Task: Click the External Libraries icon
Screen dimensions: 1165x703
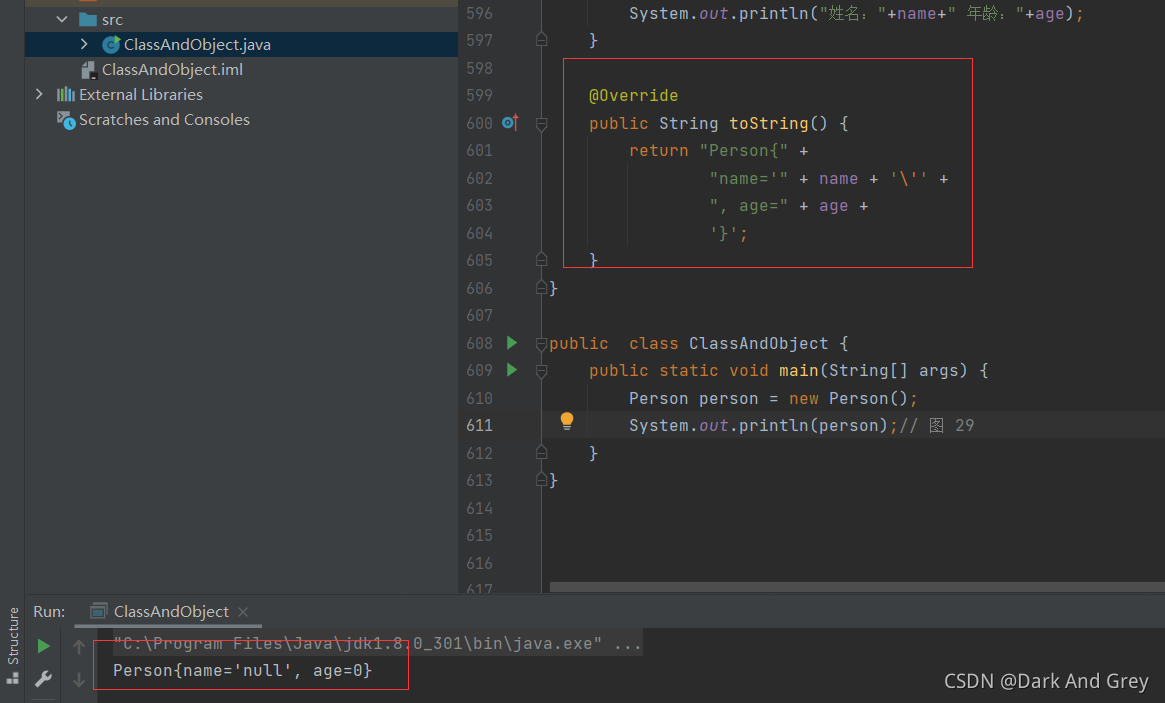Action: click(66, 94)
